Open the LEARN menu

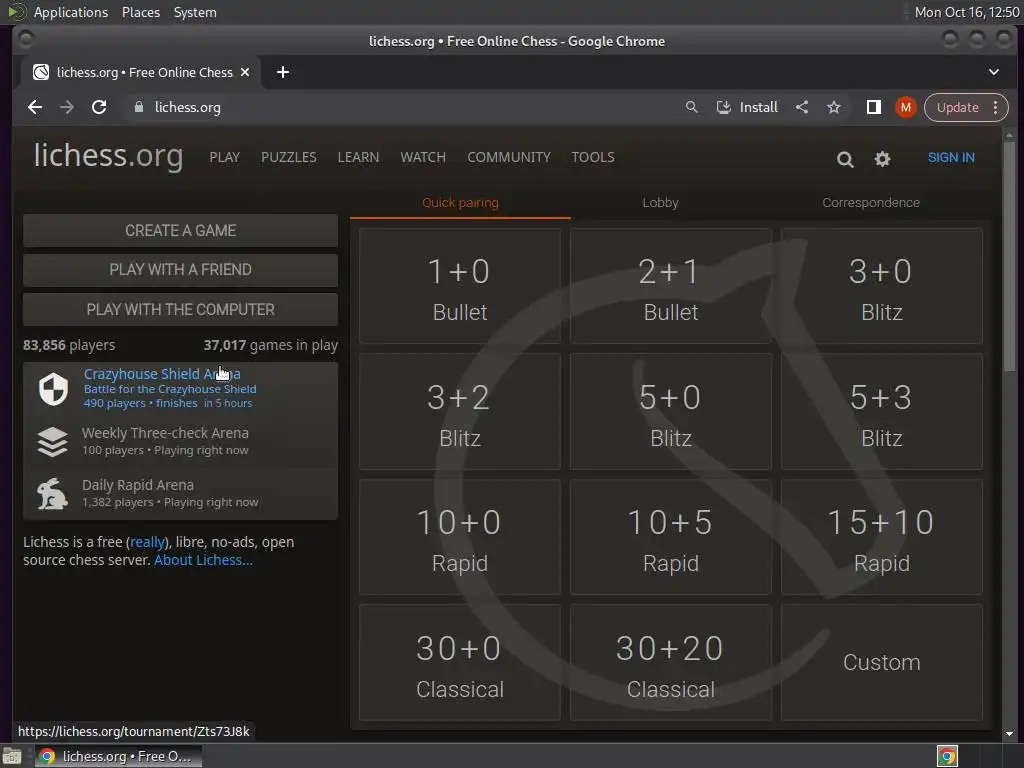point(358,157)
